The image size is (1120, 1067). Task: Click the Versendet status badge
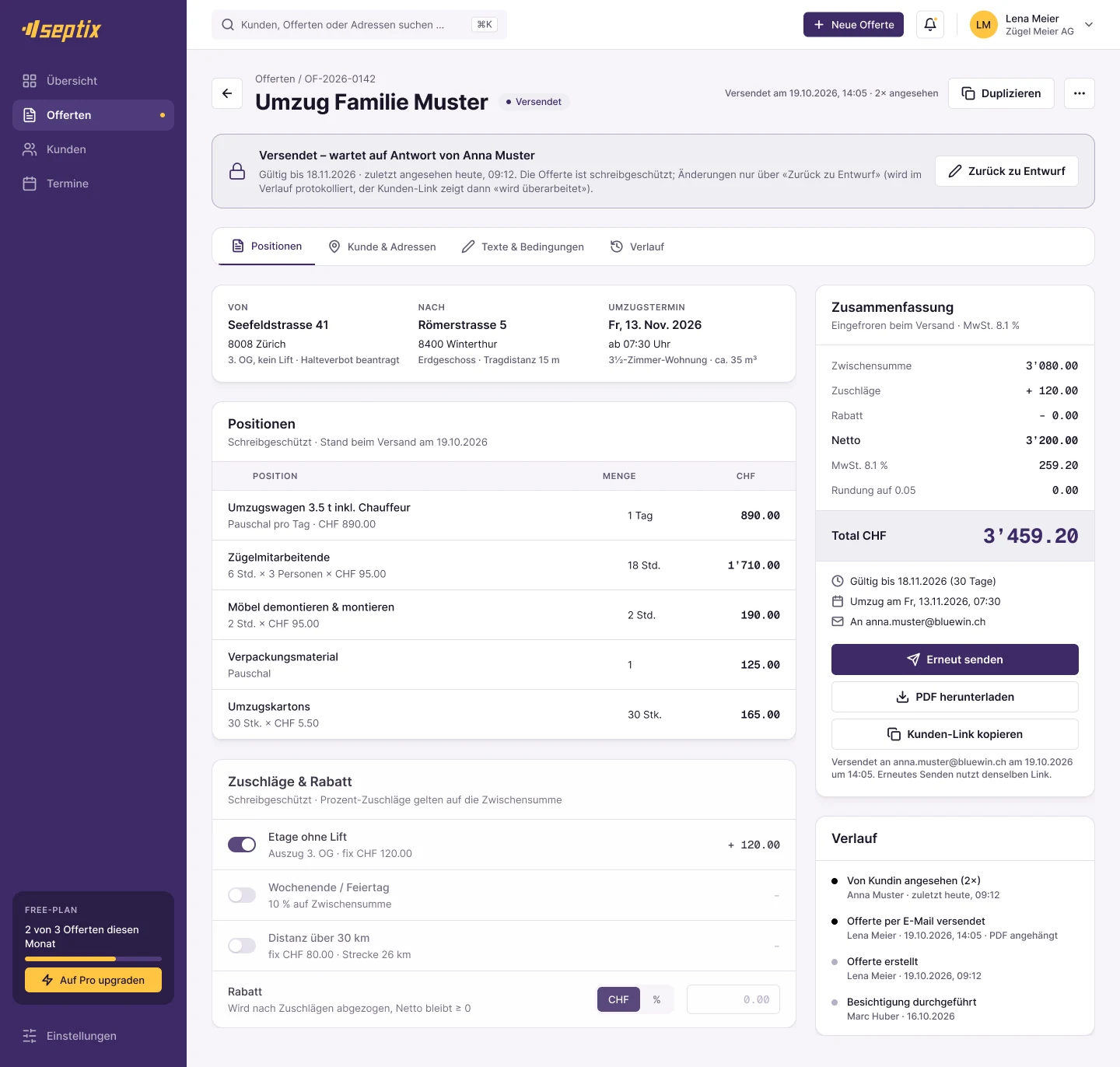pyautogui.click(x=534, y=102)
